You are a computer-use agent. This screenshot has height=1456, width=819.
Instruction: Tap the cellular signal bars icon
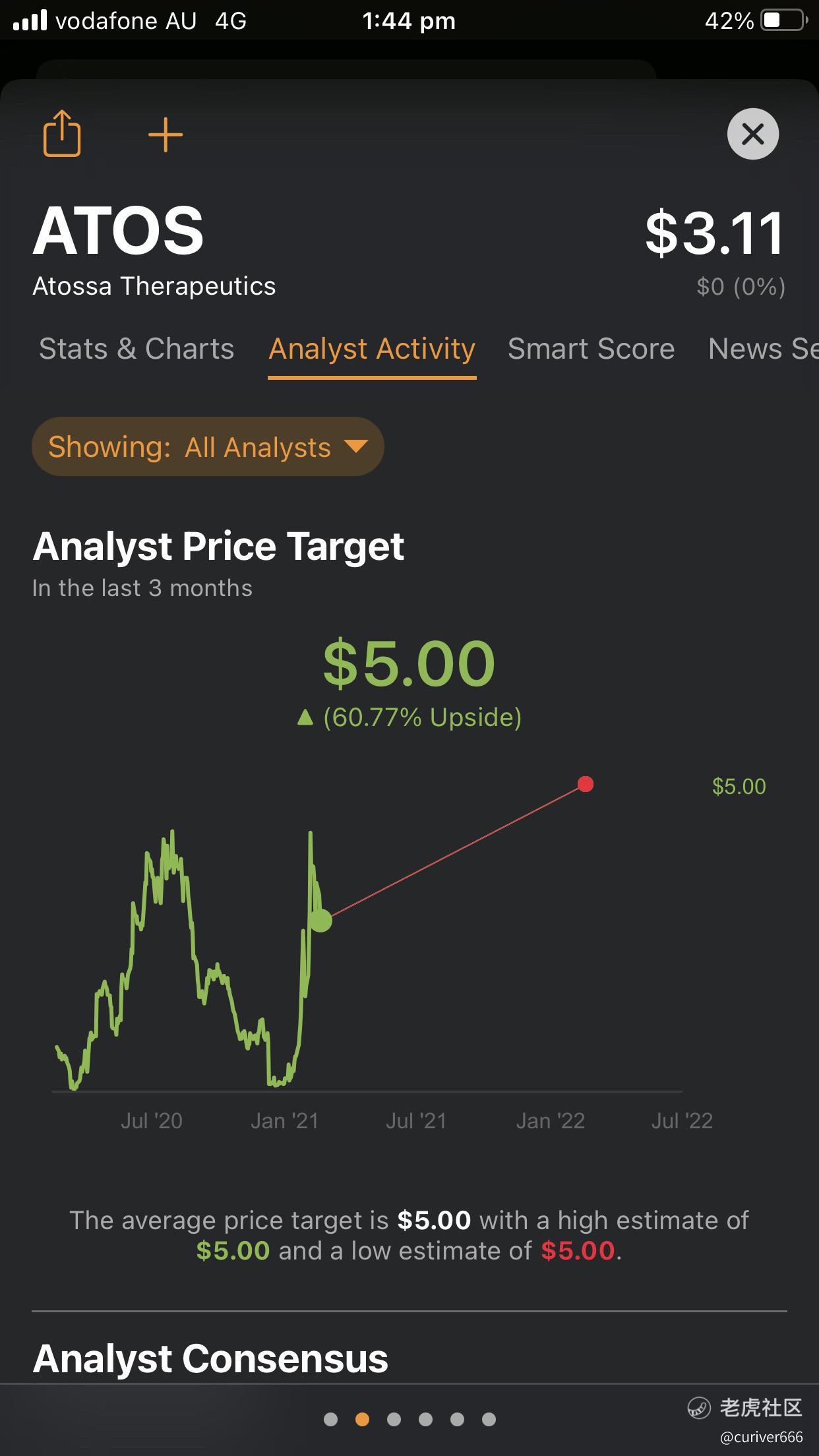pos(30,20)
